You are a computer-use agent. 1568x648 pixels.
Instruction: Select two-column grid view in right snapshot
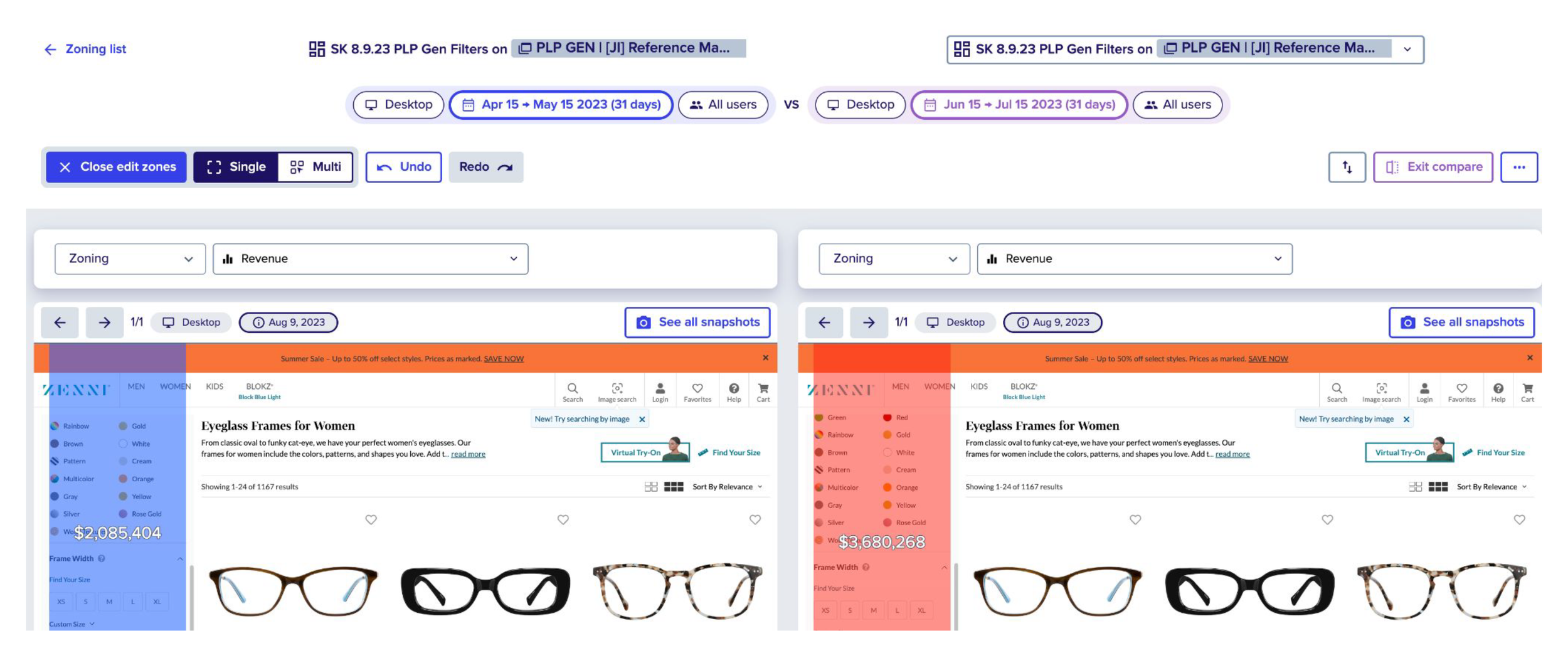pos(1415,487)
